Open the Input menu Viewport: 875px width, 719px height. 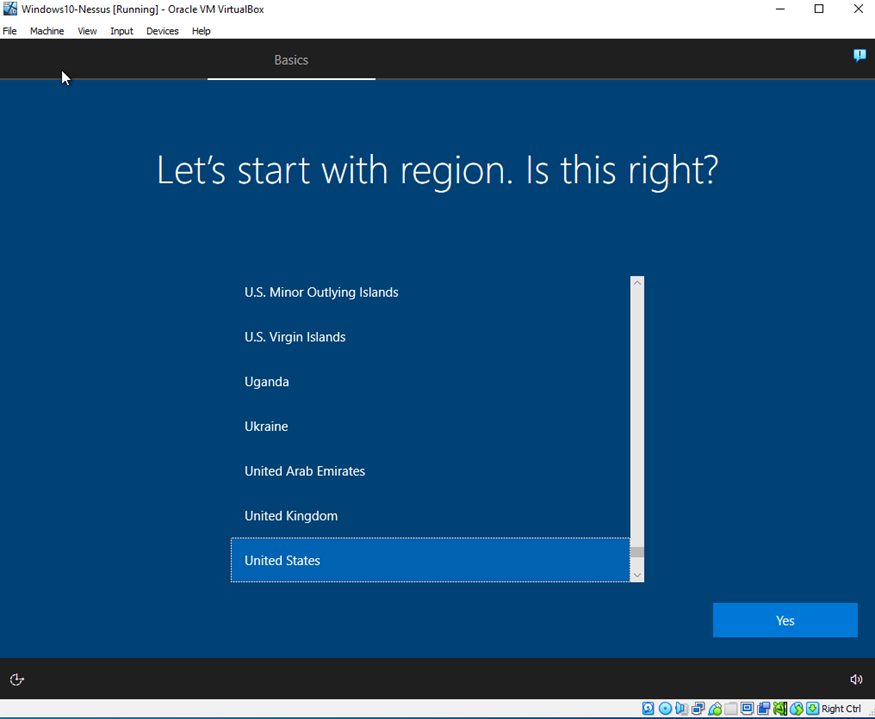coord(122,31)
